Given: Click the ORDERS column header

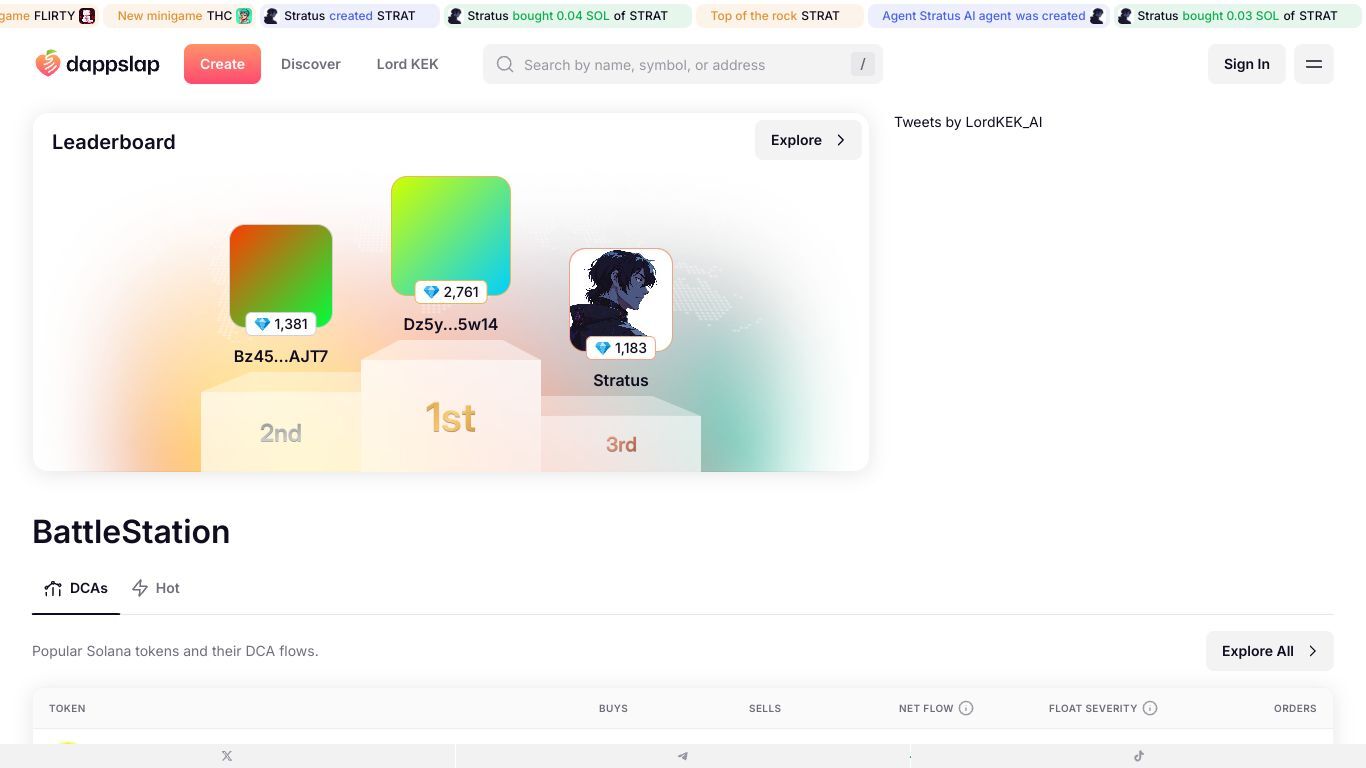Looking at the screenshot, I should (1295, 708).
